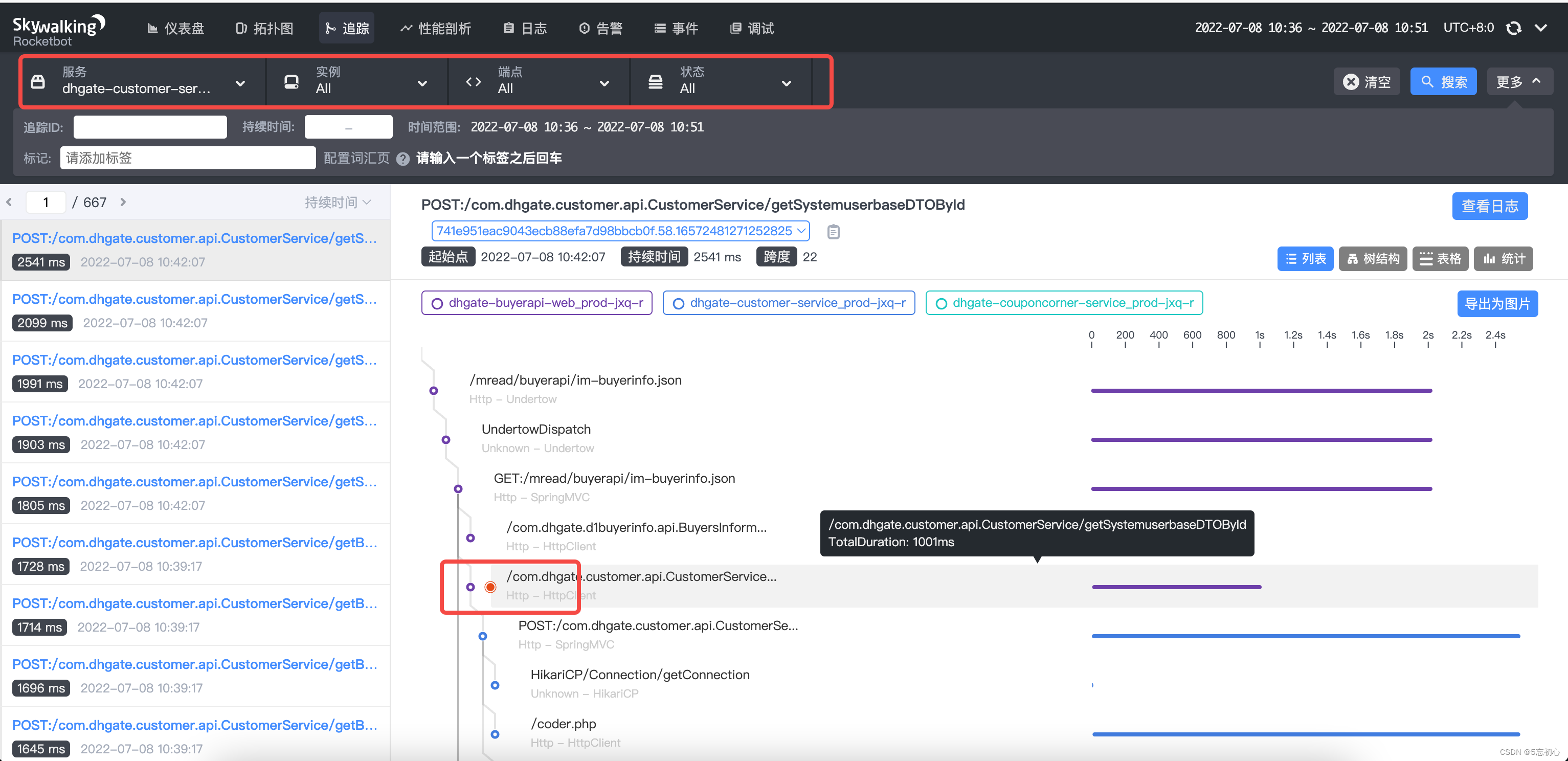Toggle dhgate-customer-service_prod-jxq-r service legend

(x=789, y=303)
